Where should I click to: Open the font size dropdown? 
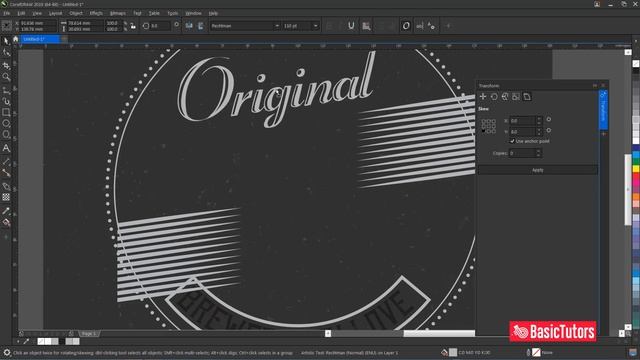[x=316, y=26]
